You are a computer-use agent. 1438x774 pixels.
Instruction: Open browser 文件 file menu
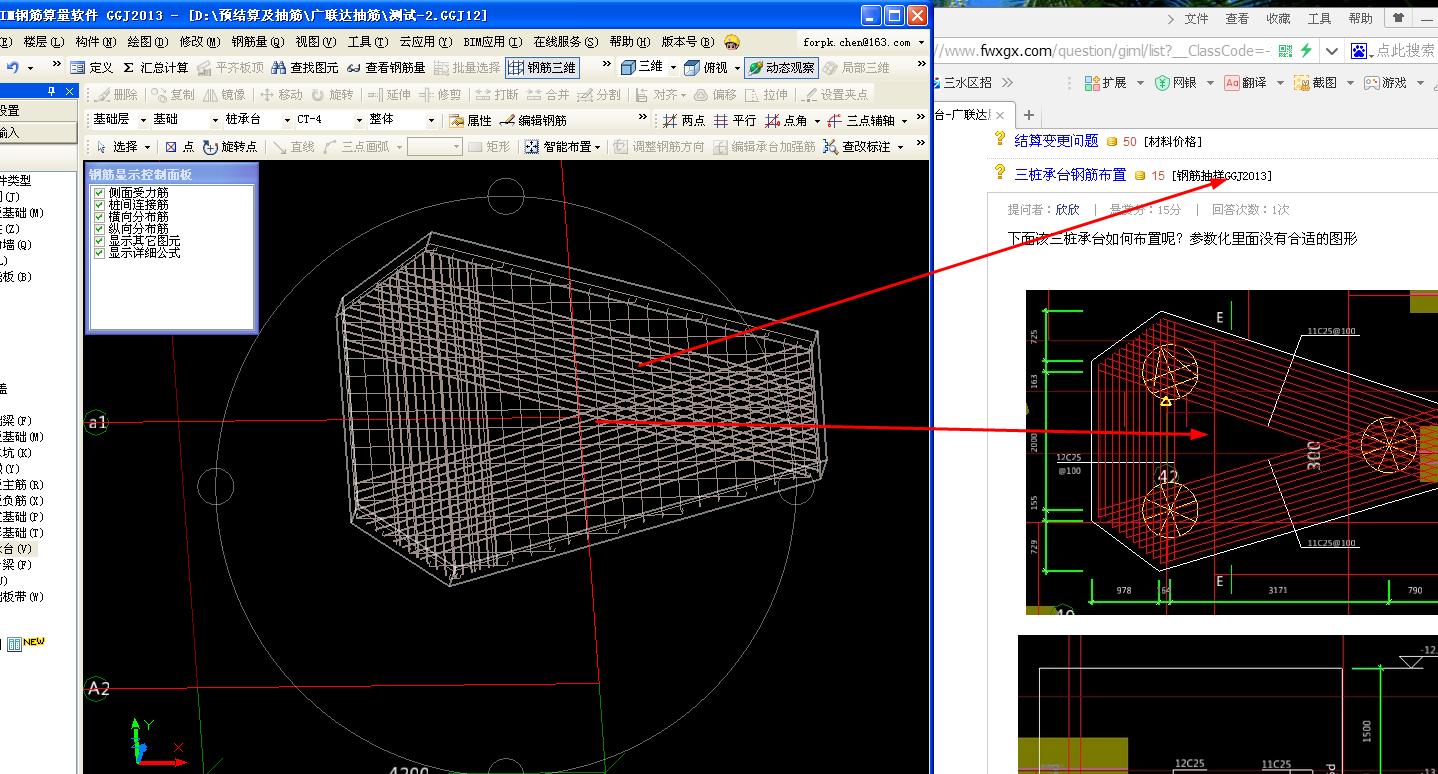[x=1196, y=18]
